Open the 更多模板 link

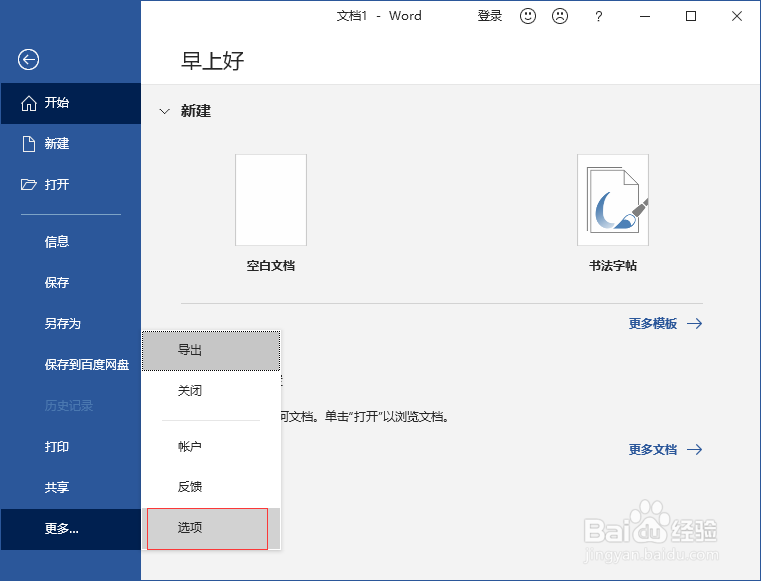pos(653,323)
